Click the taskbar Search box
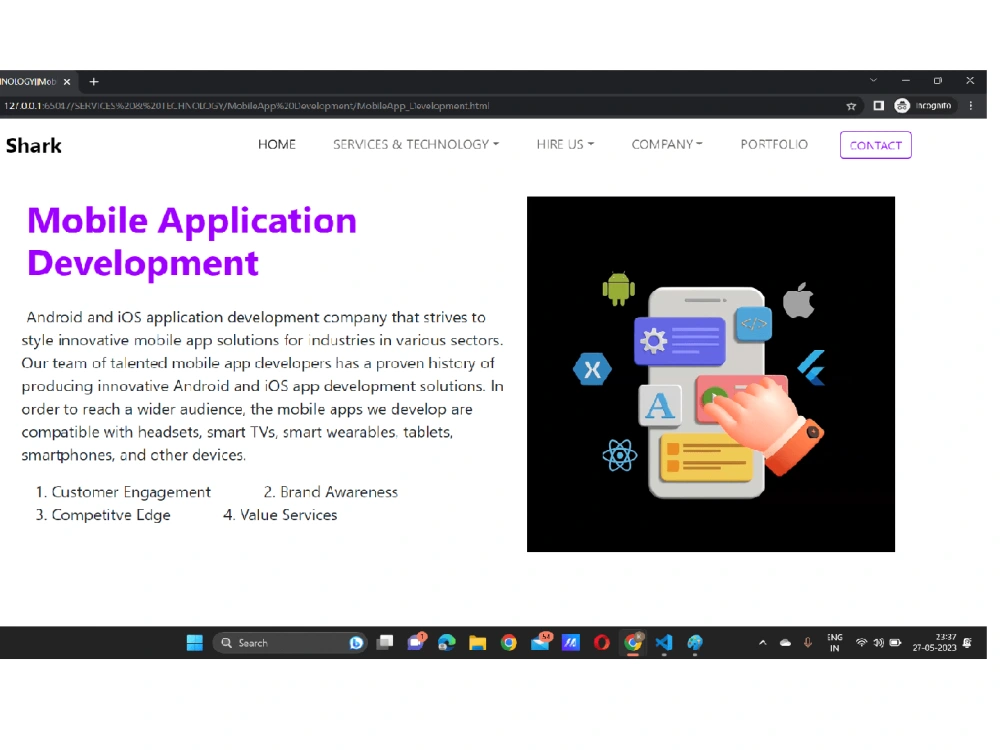The width and height of the screenshot is (1000, 750). tap(290, 643)
